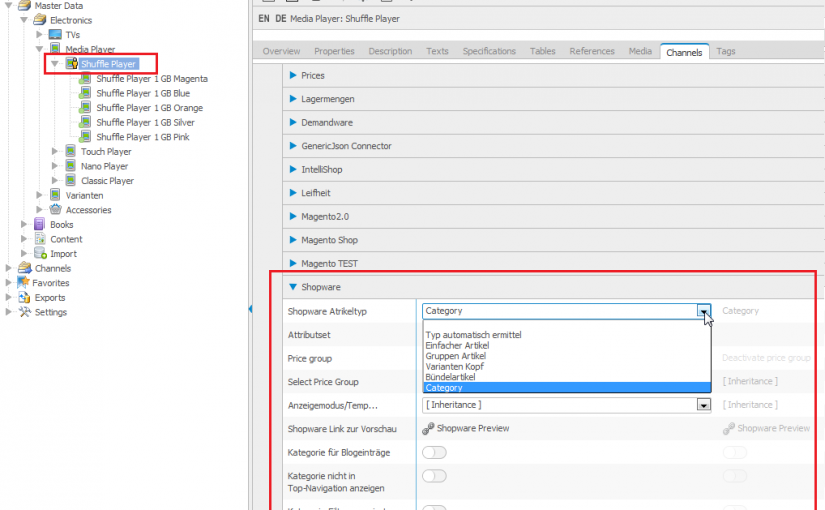Image resolution: width=825 pixels, height=510 pixels.
Task: Click the Accessories basket icon
Action: (x=56, y=210)
